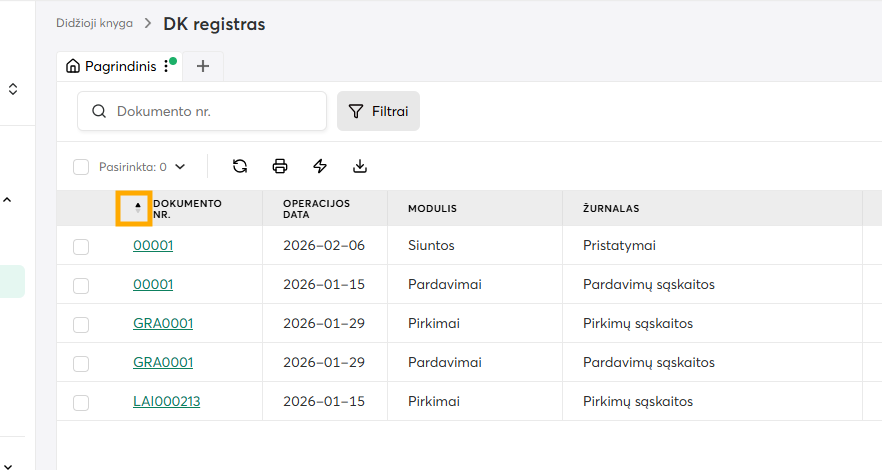Click the refresh icon in the toolbar

pos(240,166)
